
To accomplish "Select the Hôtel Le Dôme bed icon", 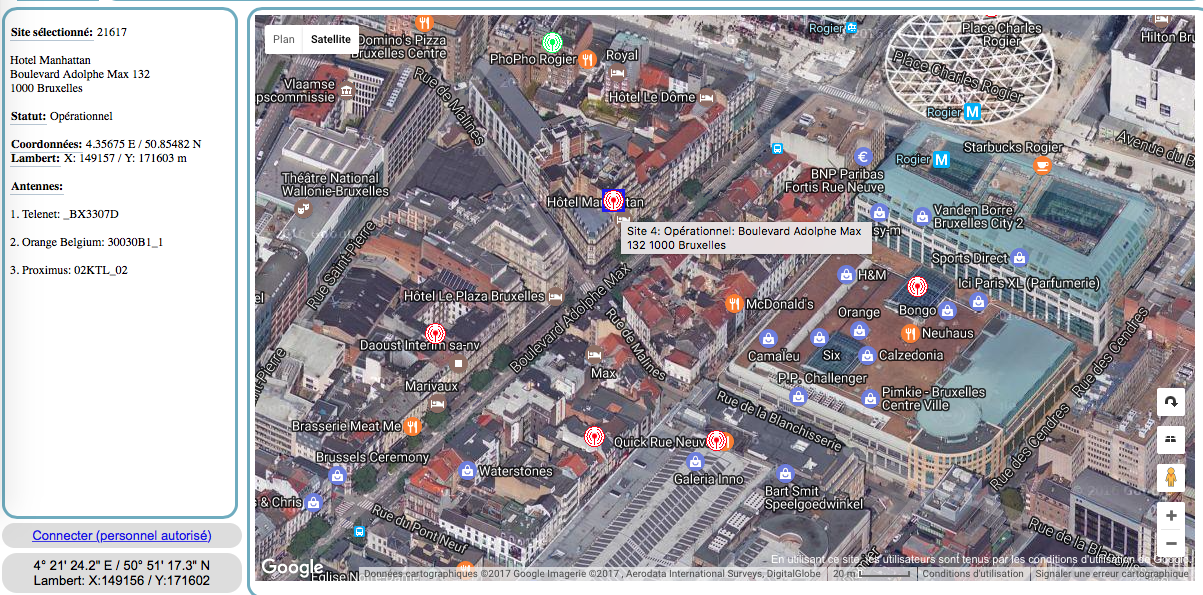I will 707,98.
